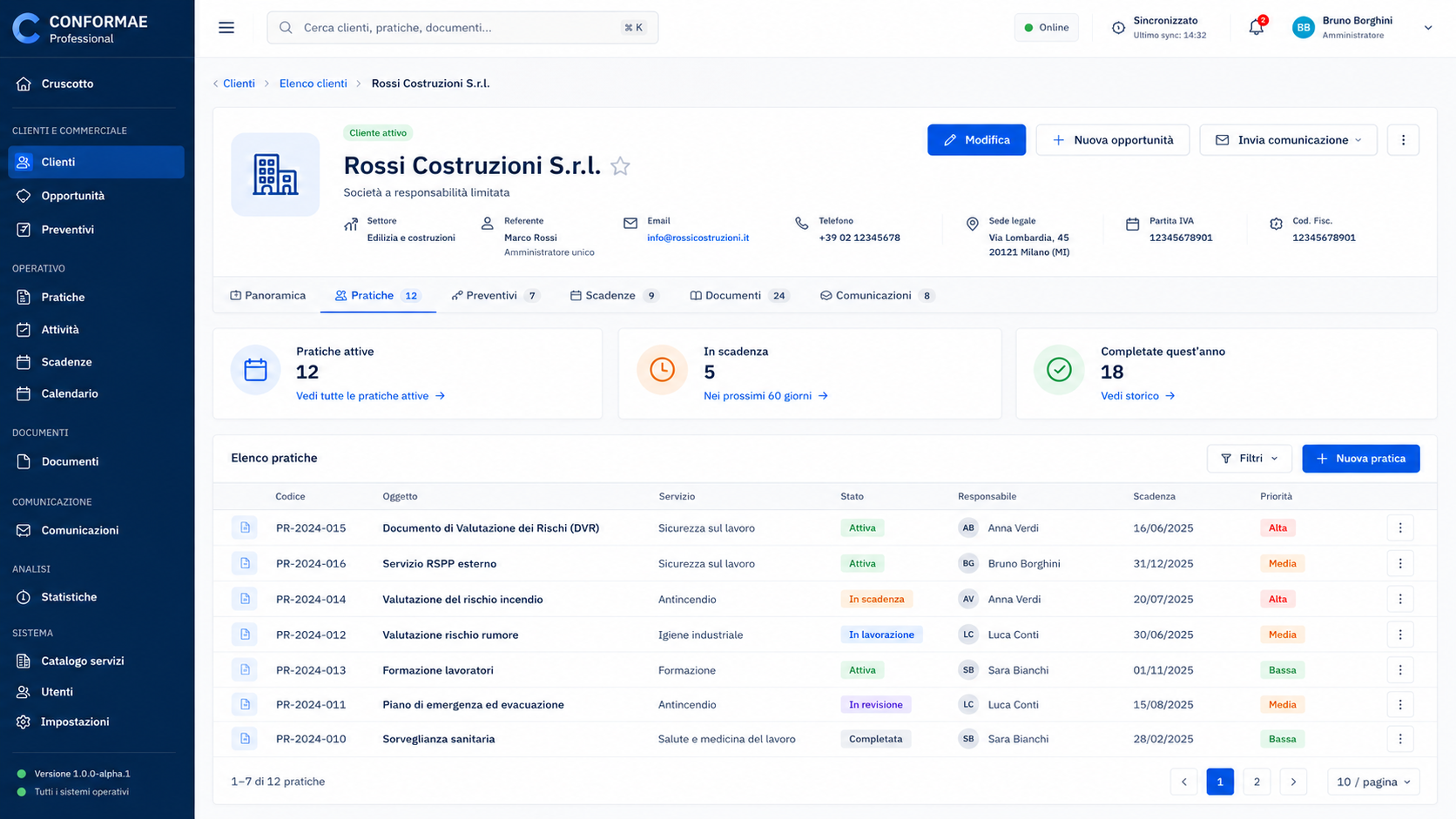This screenshot has height=819, width=1456.
Task: Click the Sorveglianza sanitaria row title
Action: pos(439,739)
